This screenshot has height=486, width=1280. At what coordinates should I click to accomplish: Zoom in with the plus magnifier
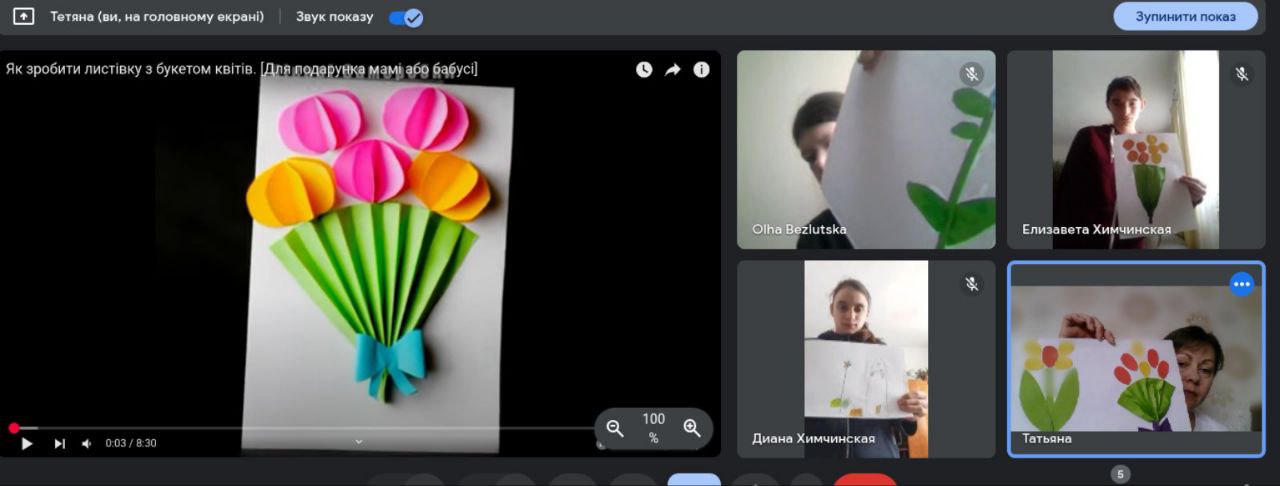[691, 428]
